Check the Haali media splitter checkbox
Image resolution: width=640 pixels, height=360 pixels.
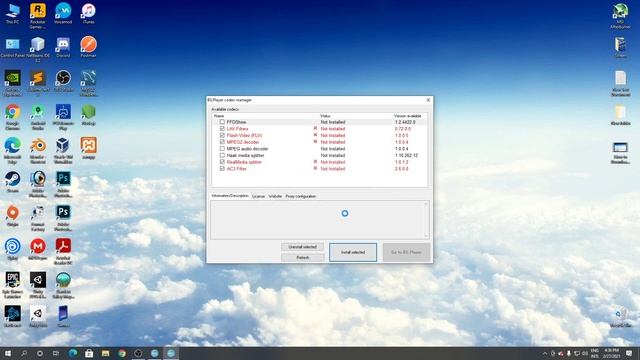[222, 155]
